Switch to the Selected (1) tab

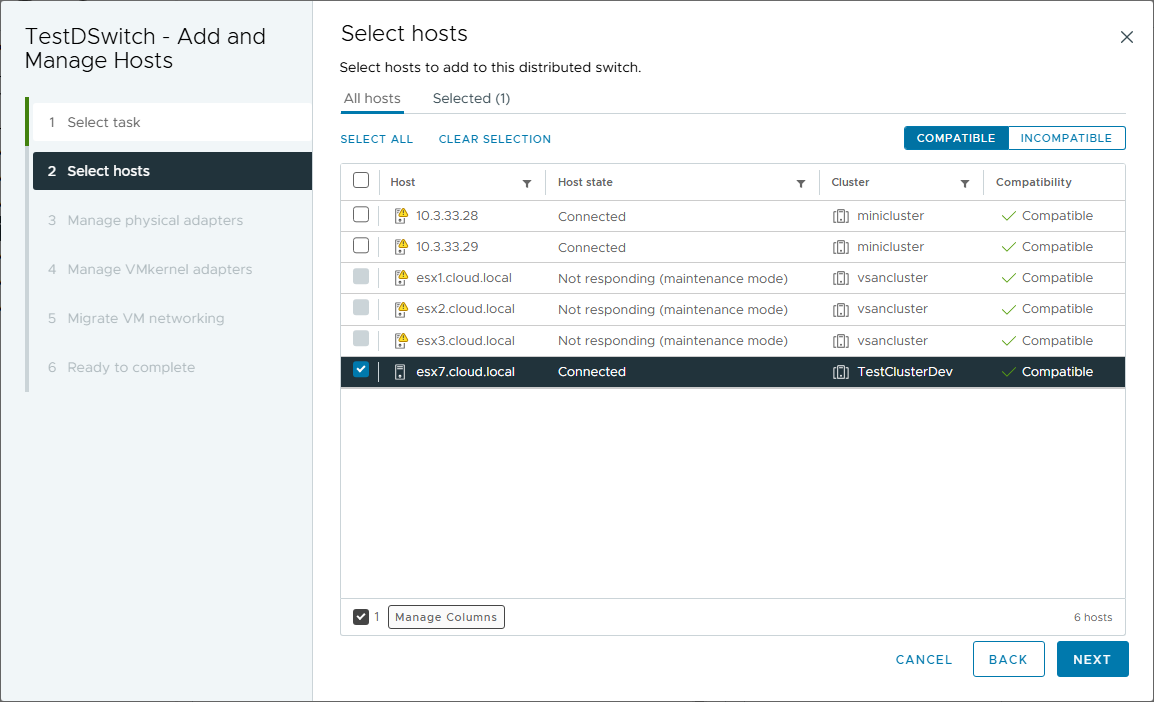(471, 99)
